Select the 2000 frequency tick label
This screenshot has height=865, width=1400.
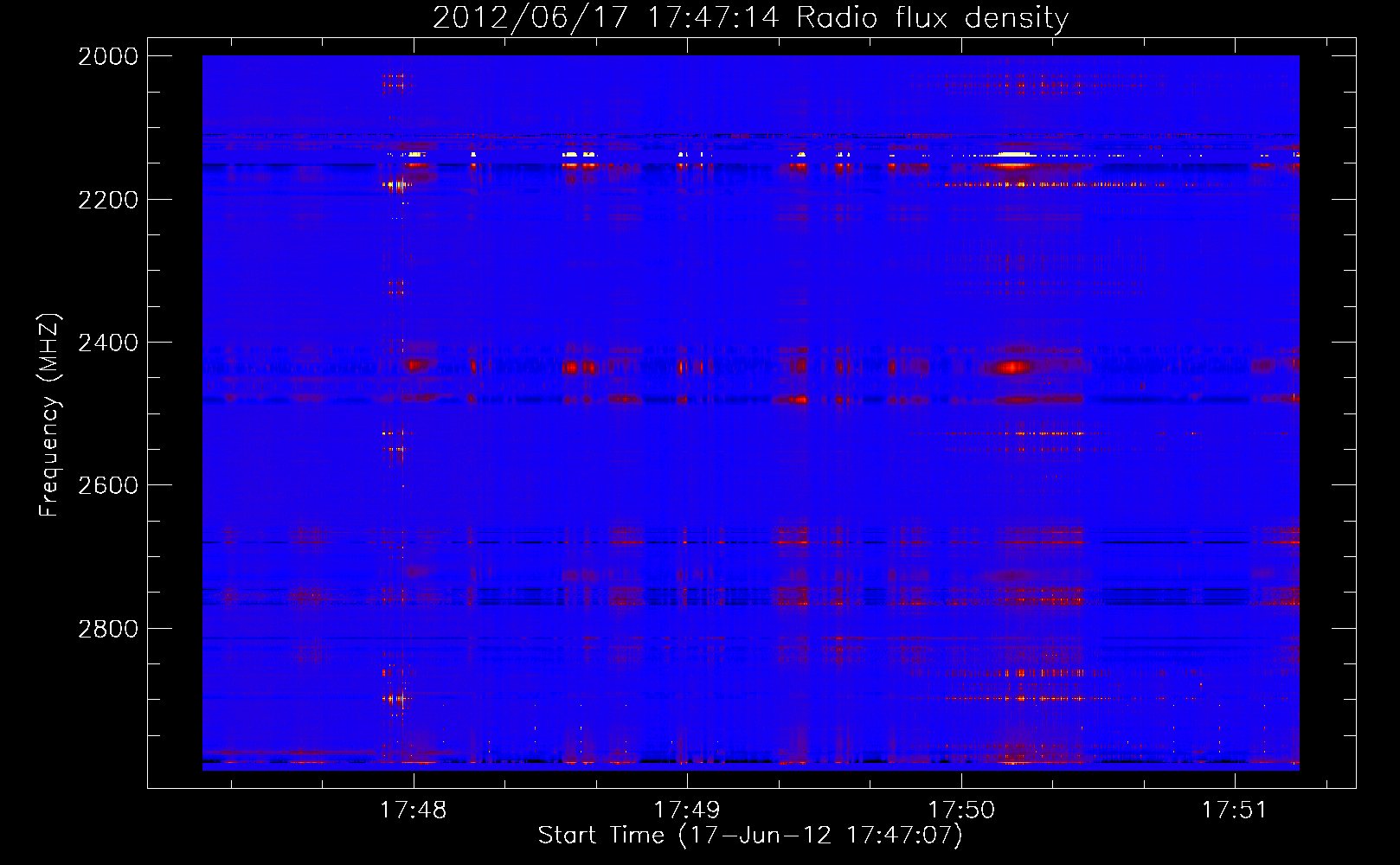pos(108,56)
